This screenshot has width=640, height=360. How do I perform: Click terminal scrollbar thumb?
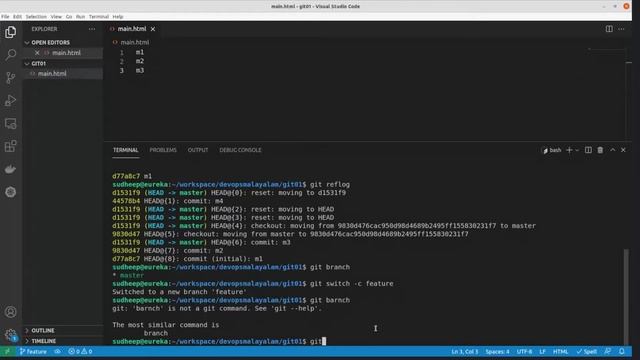click(x=626, y=297)
